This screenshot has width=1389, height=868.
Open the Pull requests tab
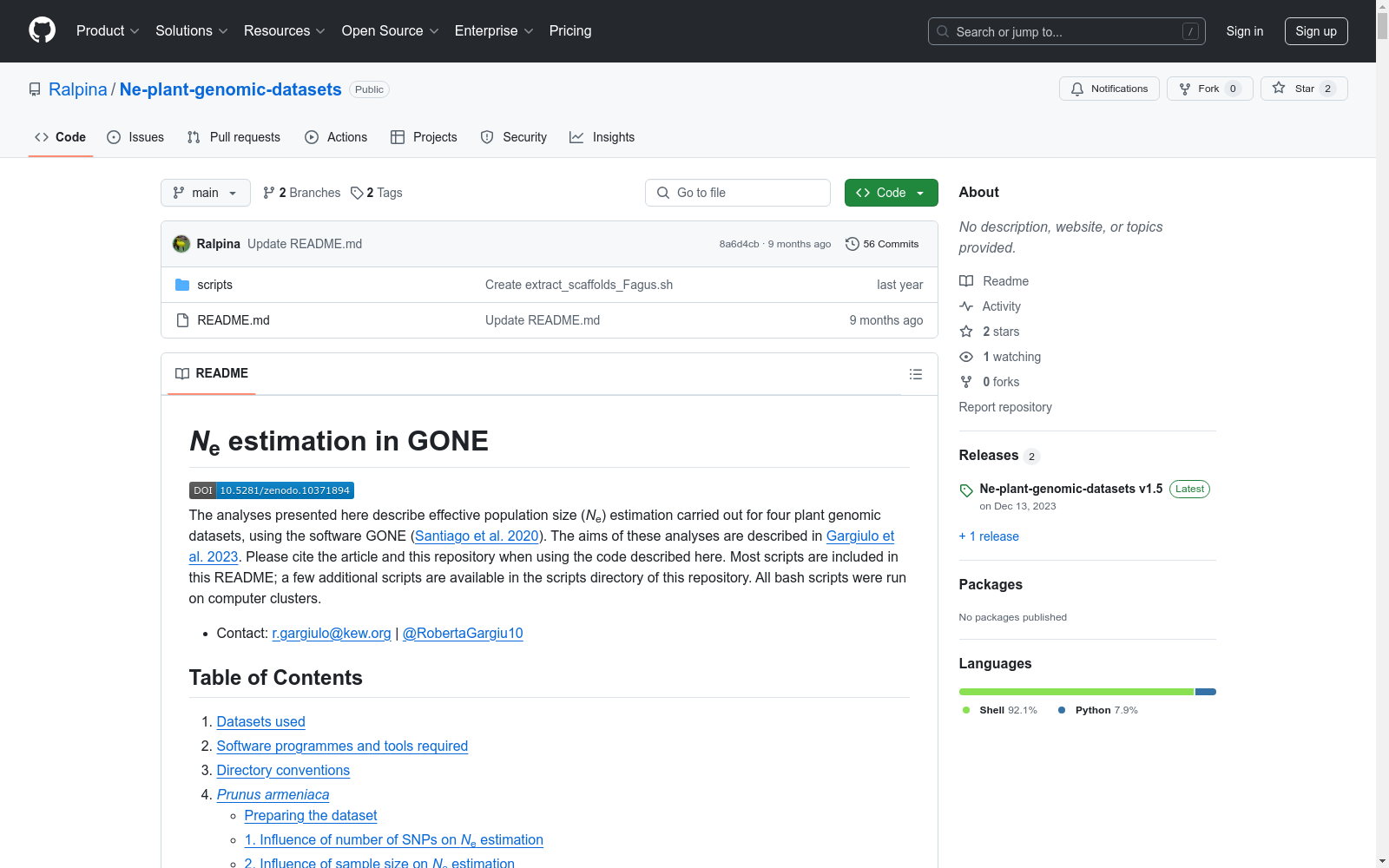[x=234, y=137]
